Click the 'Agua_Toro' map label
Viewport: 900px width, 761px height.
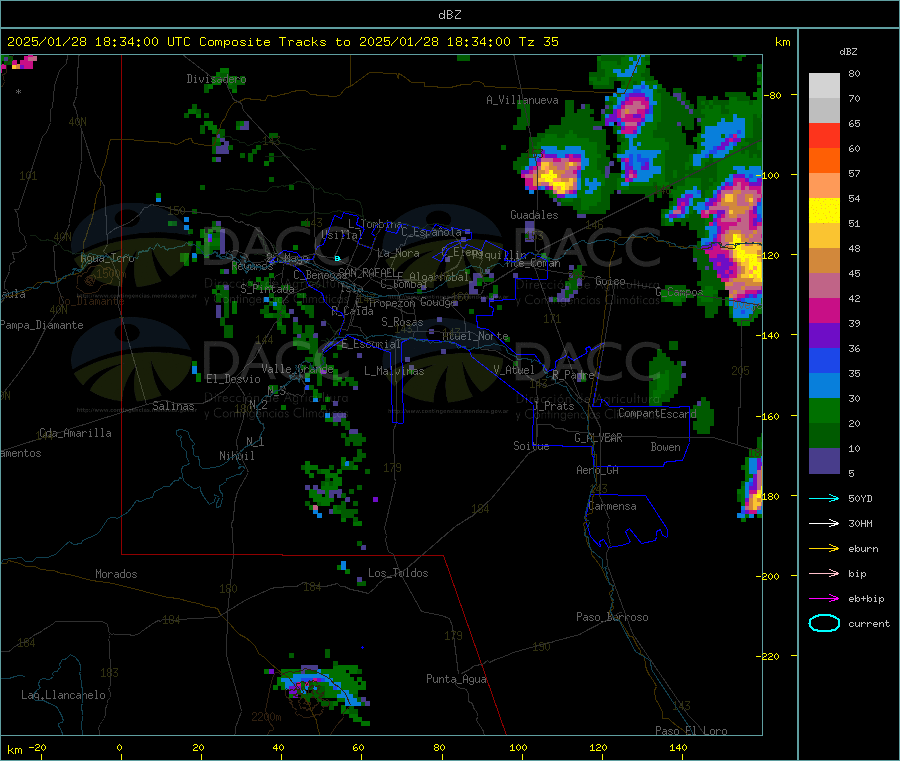pyautogui.click(x=107, y=258)
